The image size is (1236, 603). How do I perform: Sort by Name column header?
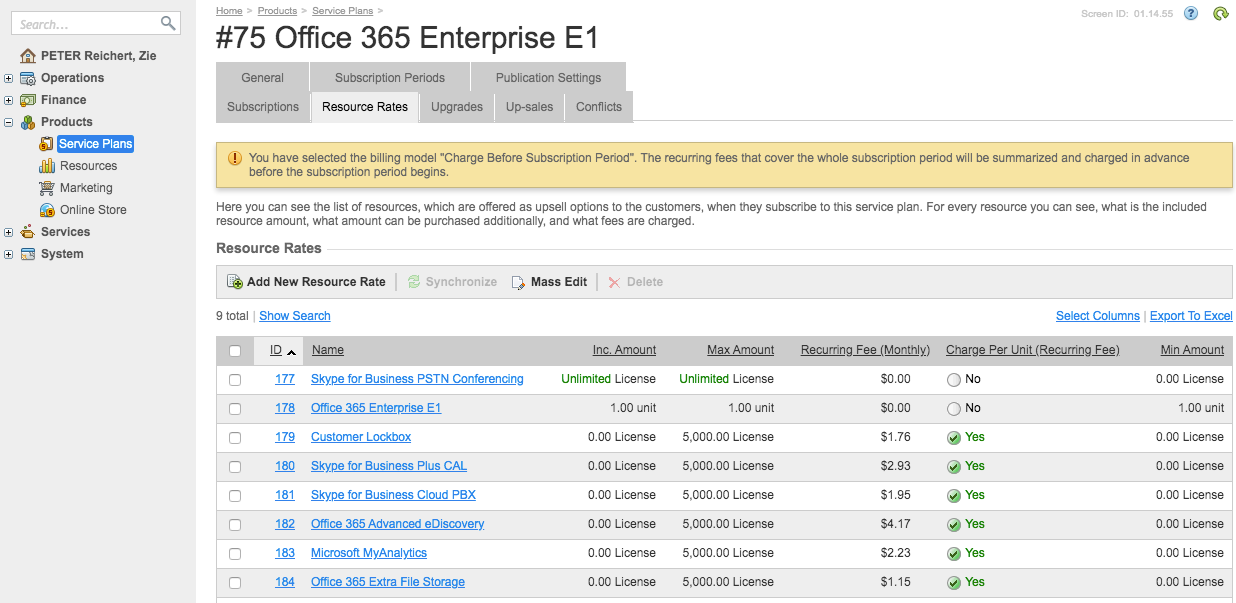click(327, 350)
